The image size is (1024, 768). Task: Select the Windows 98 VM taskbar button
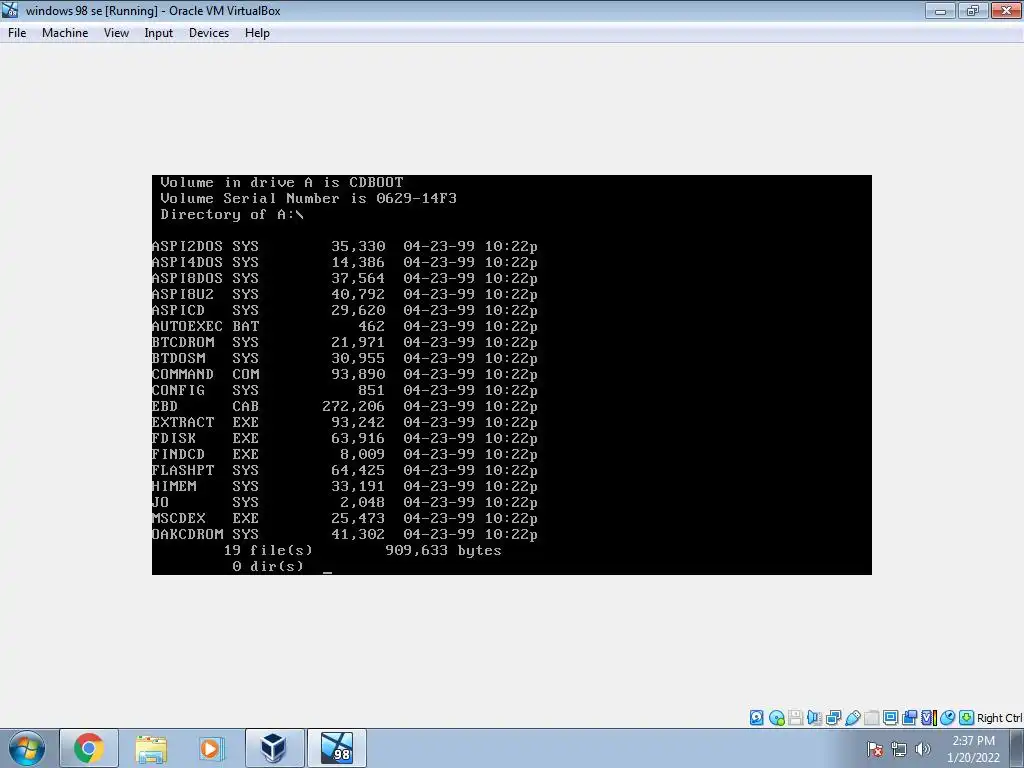pos(336,748)
